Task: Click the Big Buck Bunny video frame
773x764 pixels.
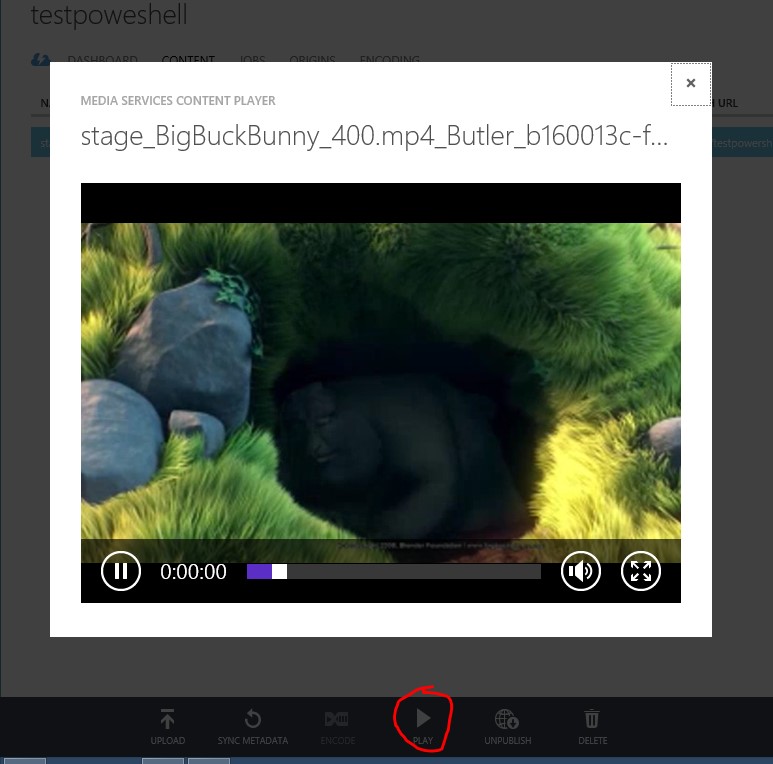Action: coord(380,380)
